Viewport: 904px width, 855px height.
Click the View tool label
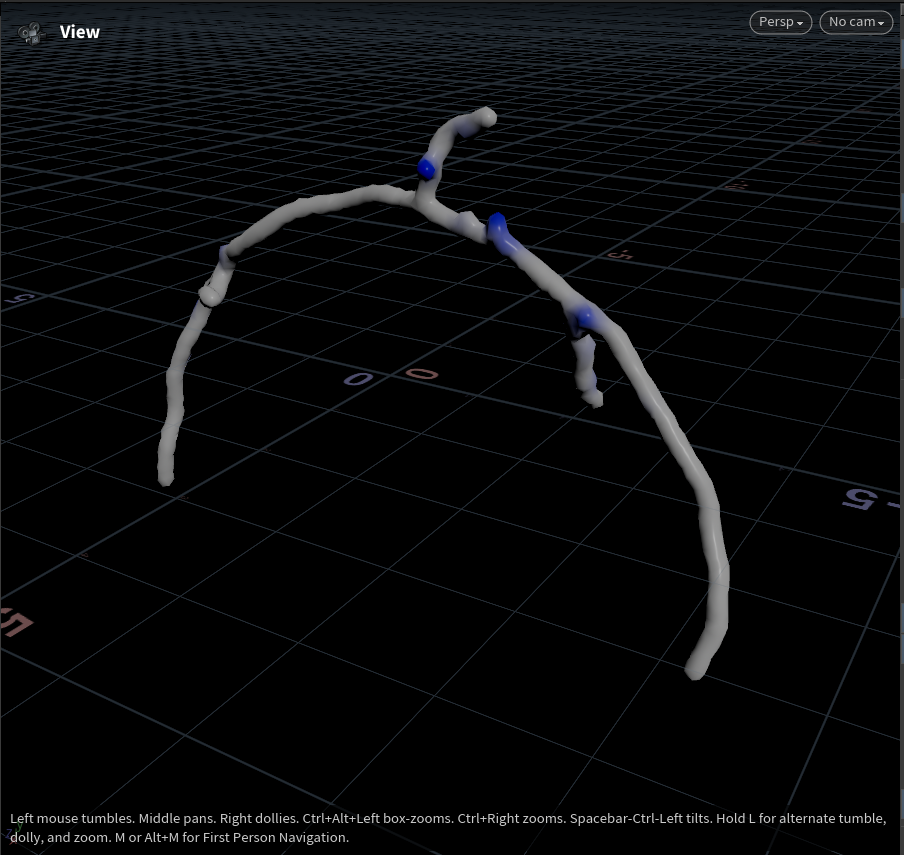coord(80,32)
